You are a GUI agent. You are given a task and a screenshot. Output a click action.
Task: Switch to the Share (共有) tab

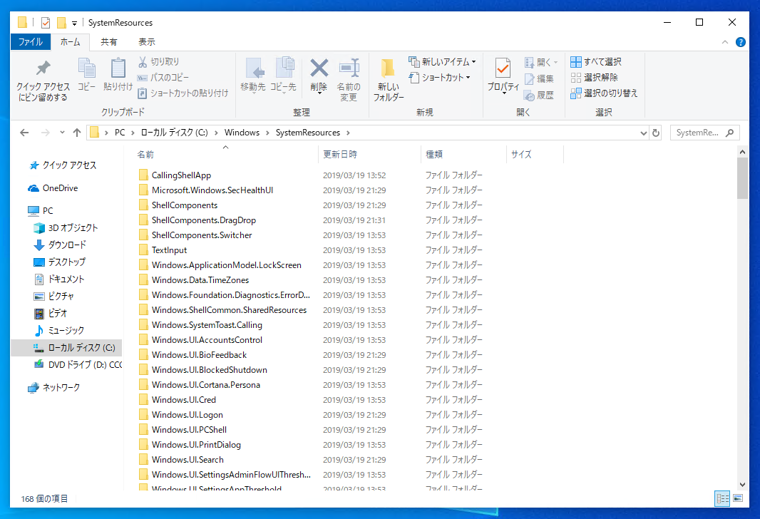[109, 42]
